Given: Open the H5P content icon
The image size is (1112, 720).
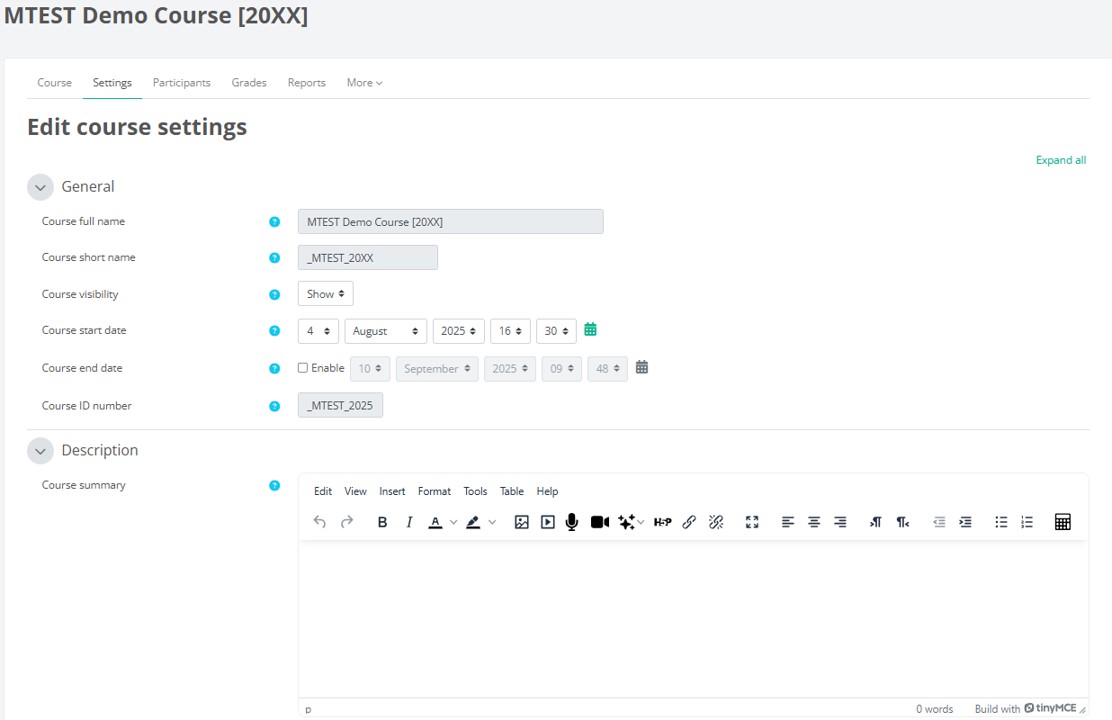Looking at the screenshot, I should 662,522.
